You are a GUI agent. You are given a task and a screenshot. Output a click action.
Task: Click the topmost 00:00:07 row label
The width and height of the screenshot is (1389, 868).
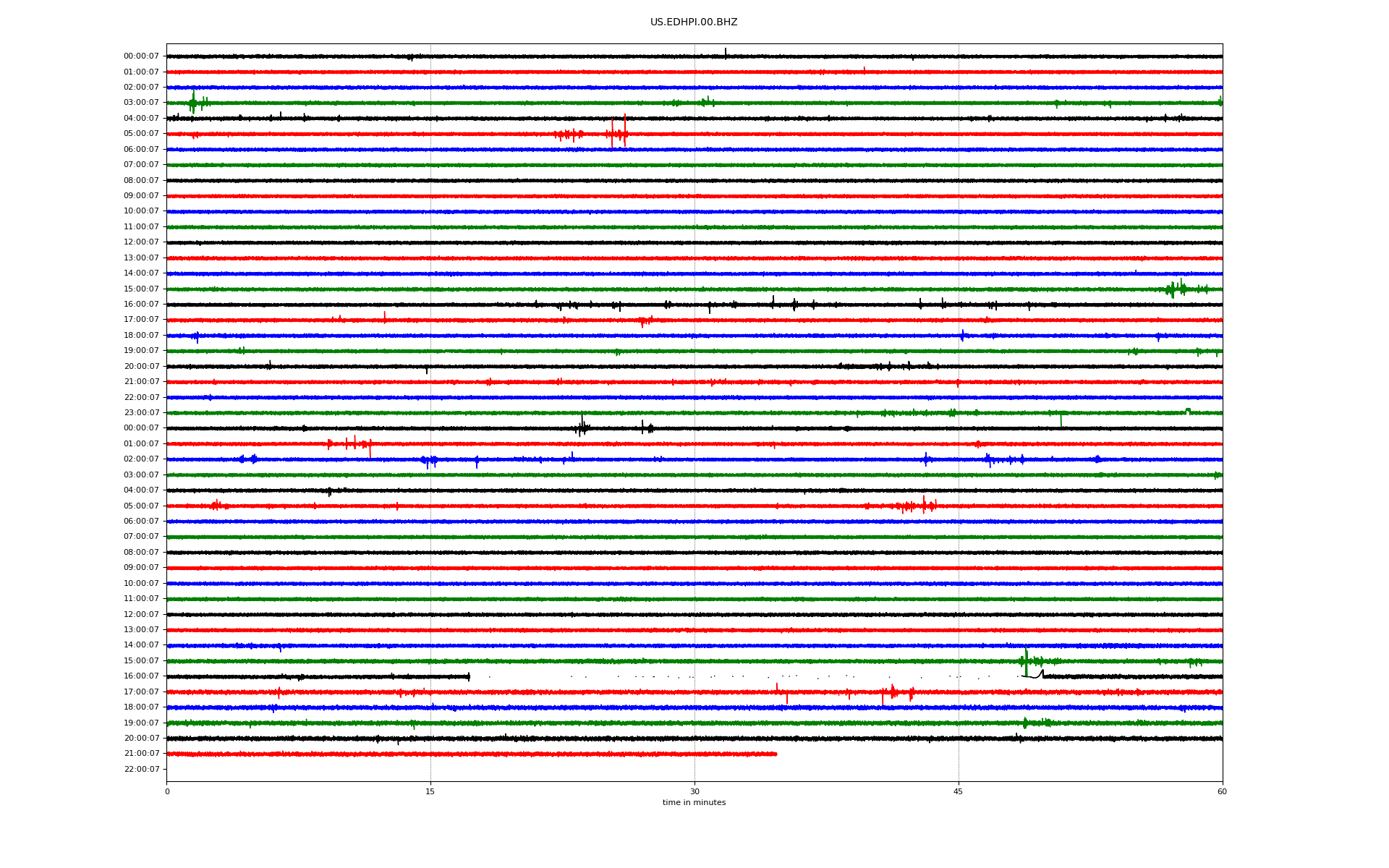141,56
